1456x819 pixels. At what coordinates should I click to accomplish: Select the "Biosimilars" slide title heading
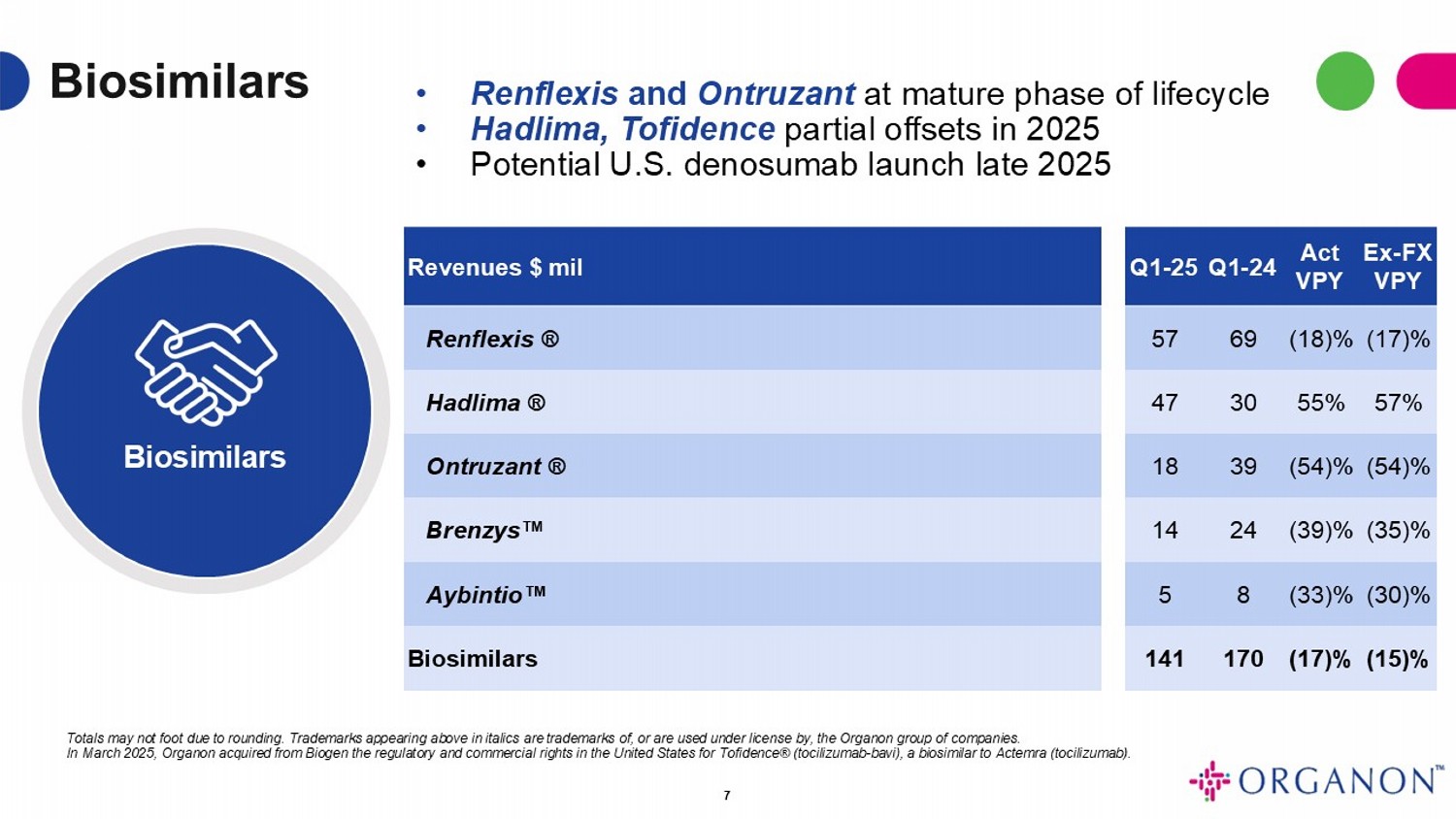[x=180, y=81]
